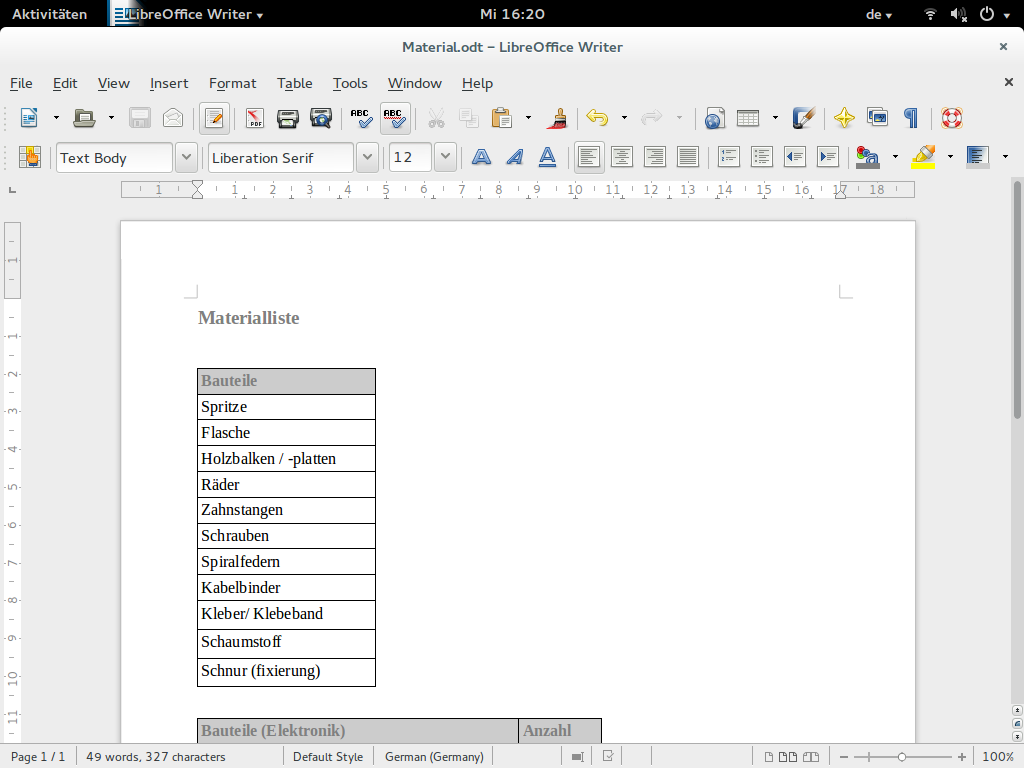Toggle italic formatting
This screenshot has width=1024, height=768.
(x=515, y=157)
